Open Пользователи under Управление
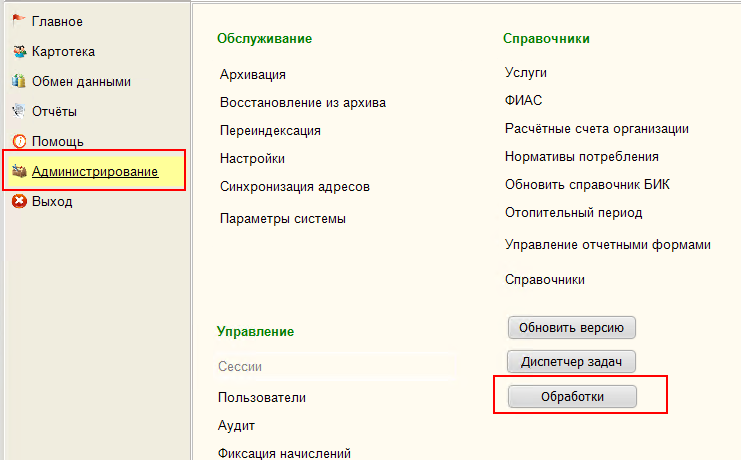This screenshot has height=460, width=741. click(262, 398)
